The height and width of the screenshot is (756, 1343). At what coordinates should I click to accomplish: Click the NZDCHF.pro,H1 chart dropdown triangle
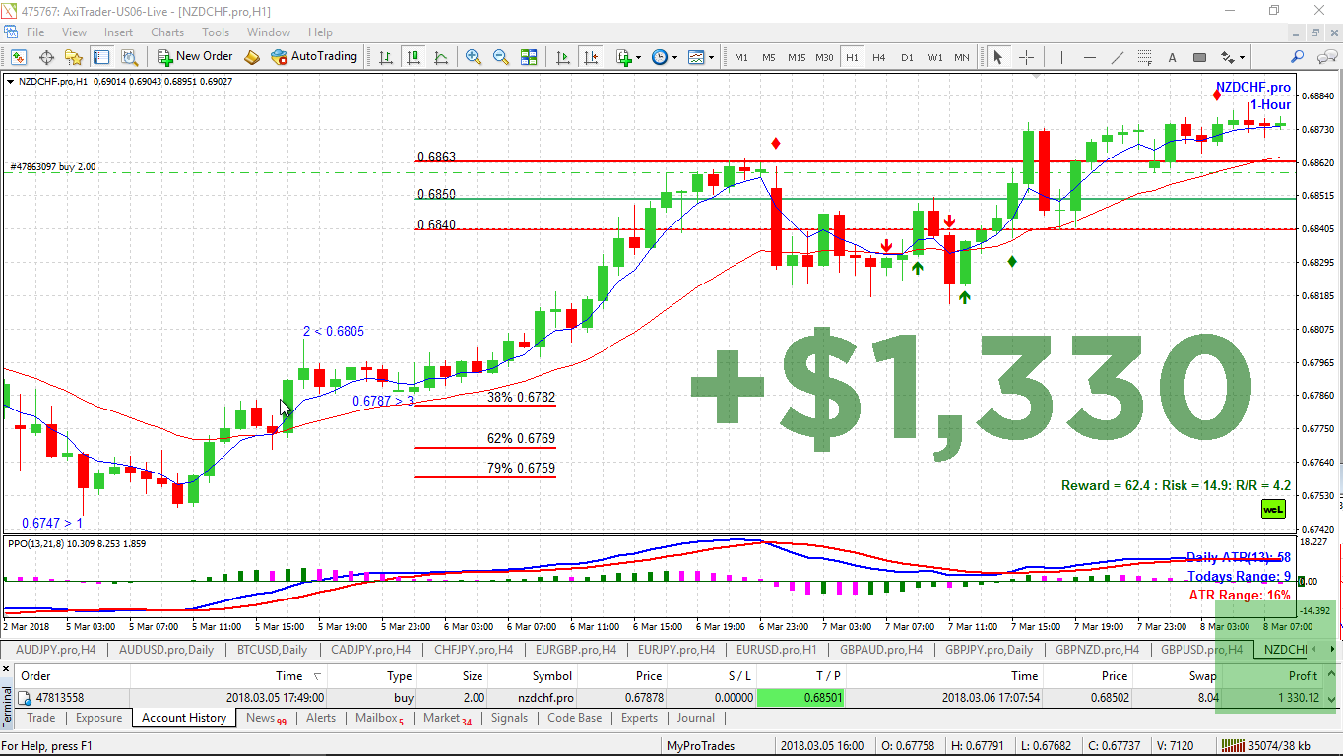10,82
